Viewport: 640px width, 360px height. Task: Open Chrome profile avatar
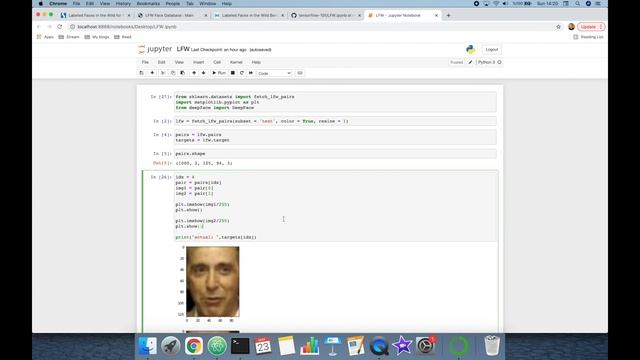tap(571, 27)
